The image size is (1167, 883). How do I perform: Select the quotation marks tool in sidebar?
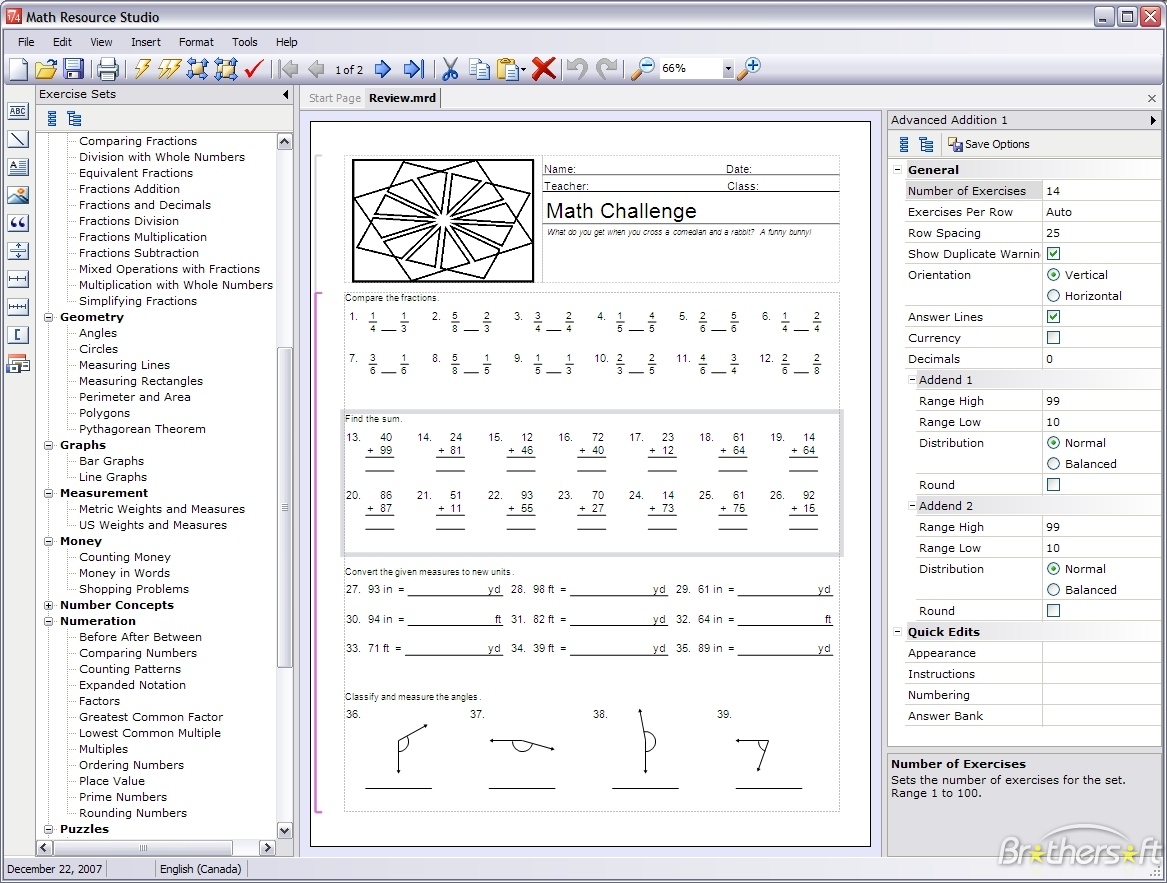pos(18,223)
